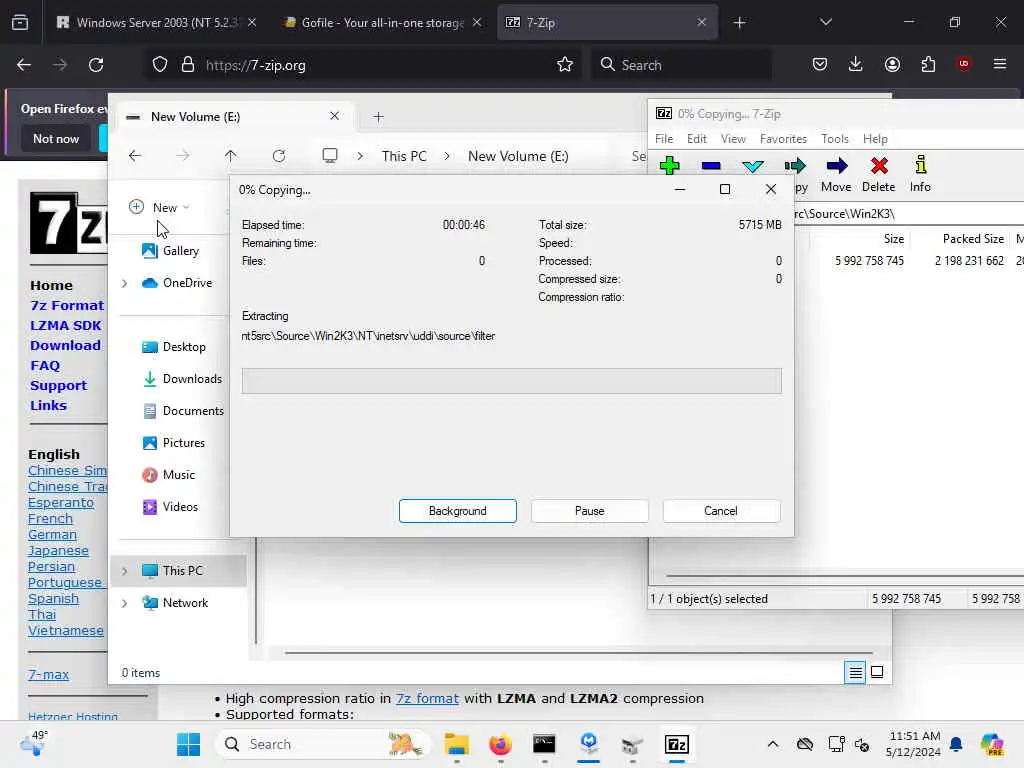Click horizontal scrollbar in File Explorer
This screenshot has width=1024, height=768.
pyautogui.click(x=579, y=652)
